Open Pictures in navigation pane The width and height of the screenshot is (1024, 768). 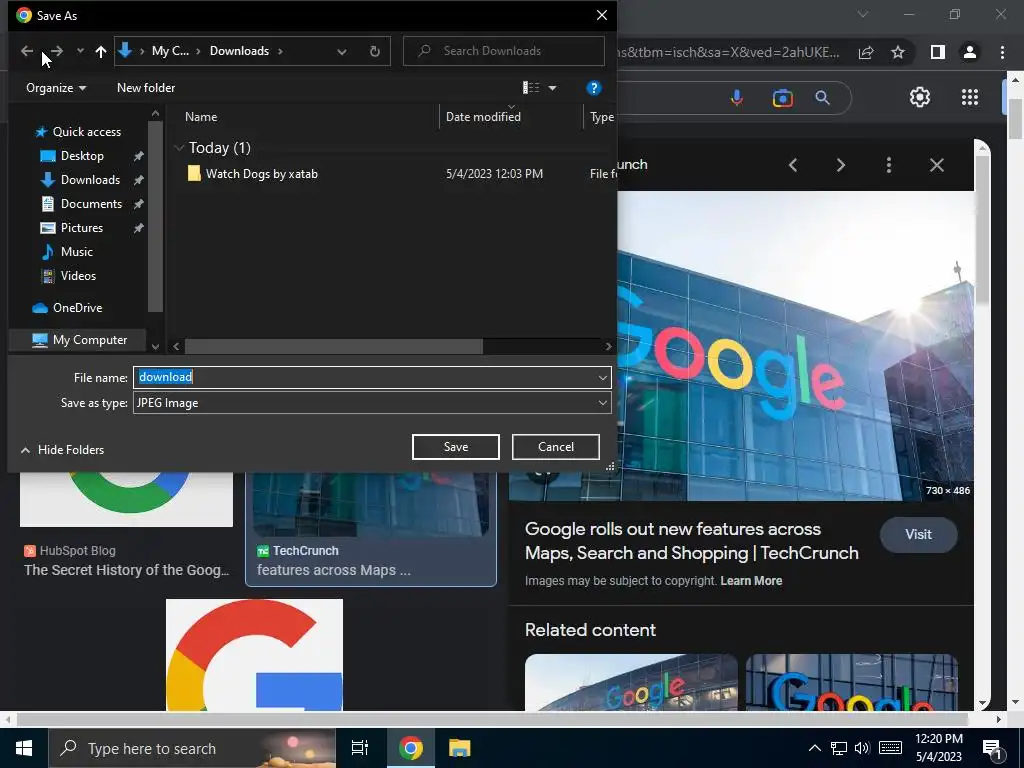pos(82,228)
